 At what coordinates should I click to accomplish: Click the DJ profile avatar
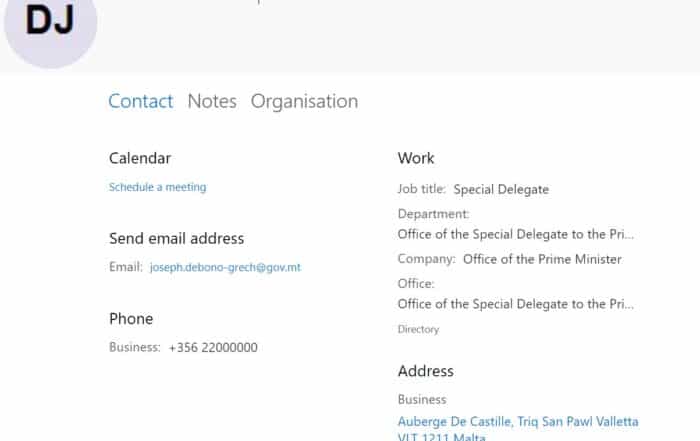click(x=50, y=22)
